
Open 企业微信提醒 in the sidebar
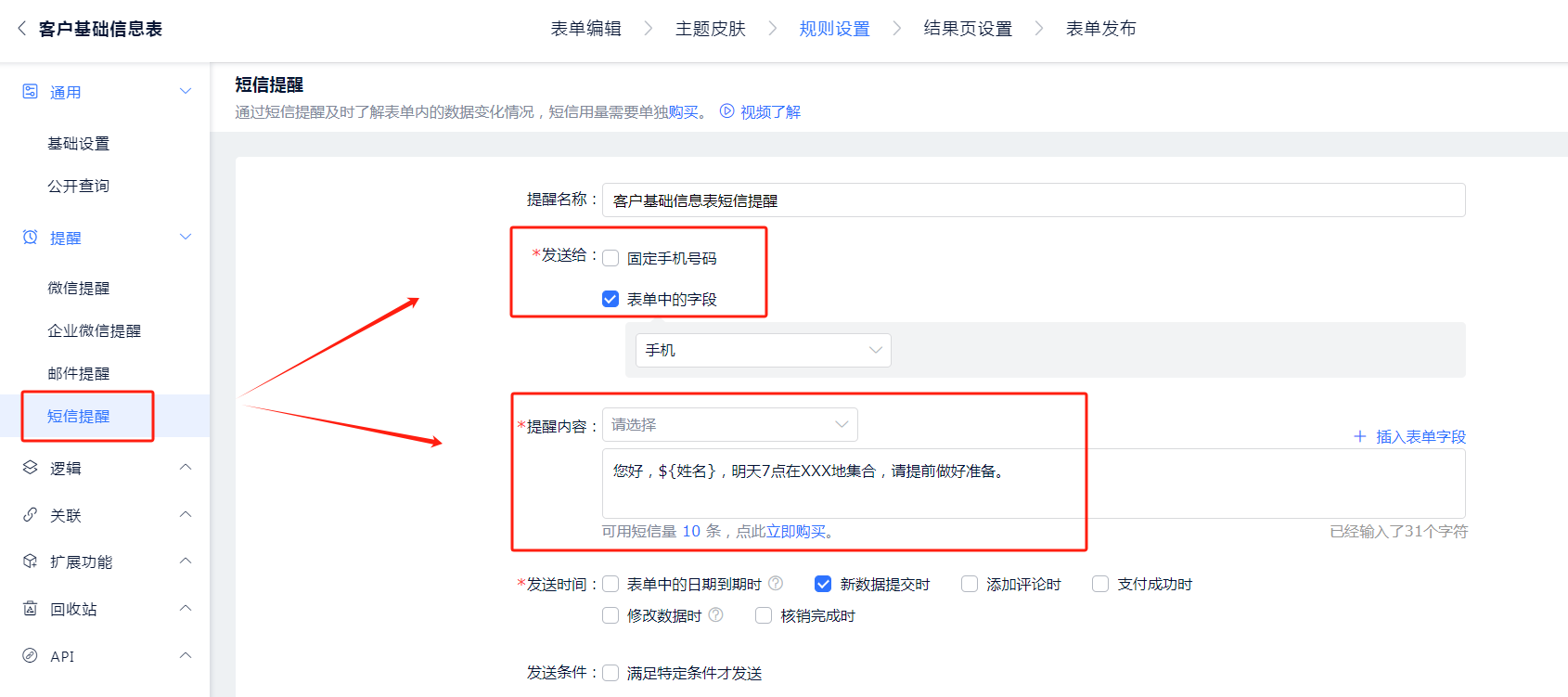95,330
